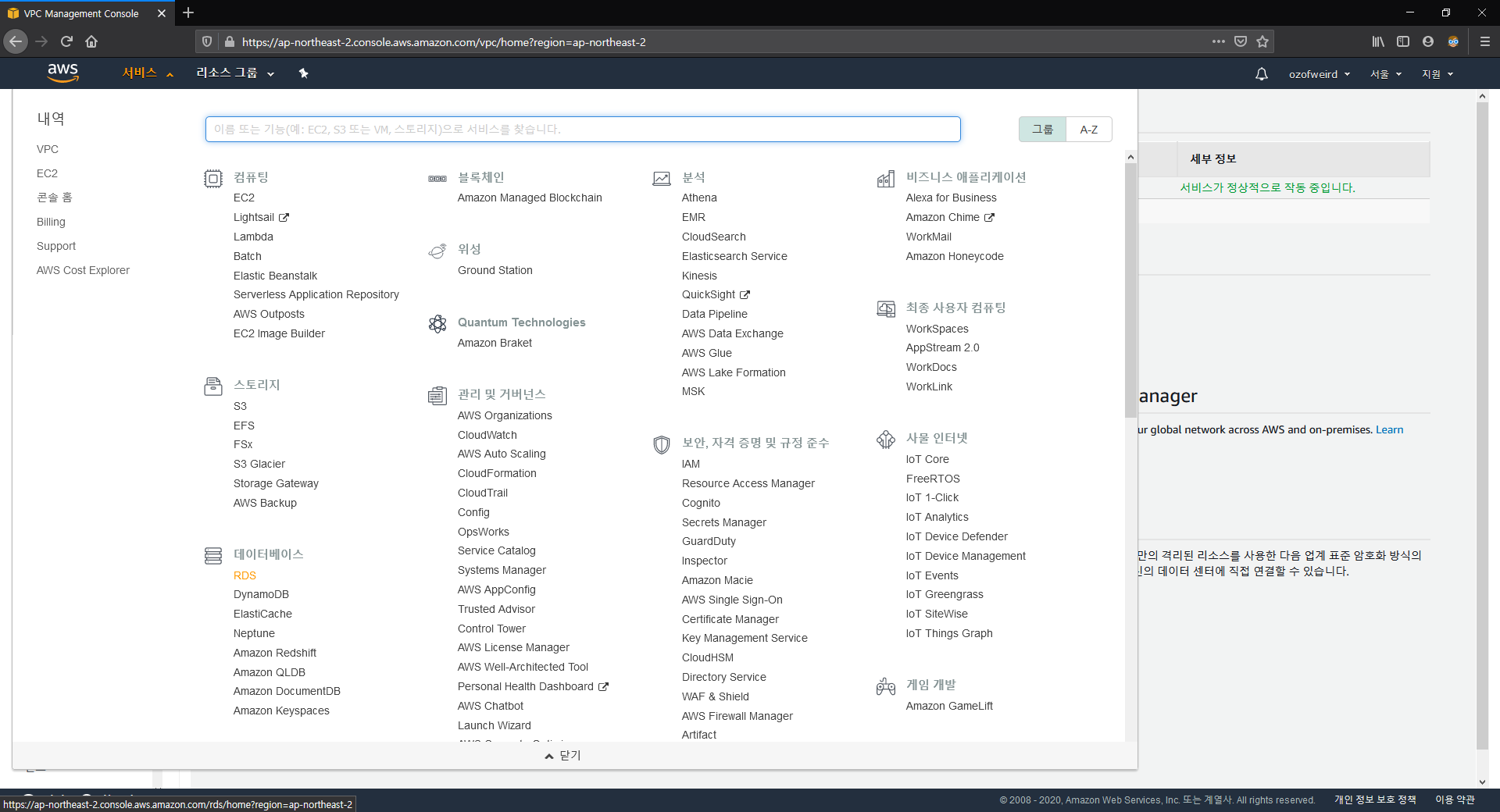The image size is (1500, 812).
Task: Click the 보안 shield category icon
Action: [x=662, y=444]
